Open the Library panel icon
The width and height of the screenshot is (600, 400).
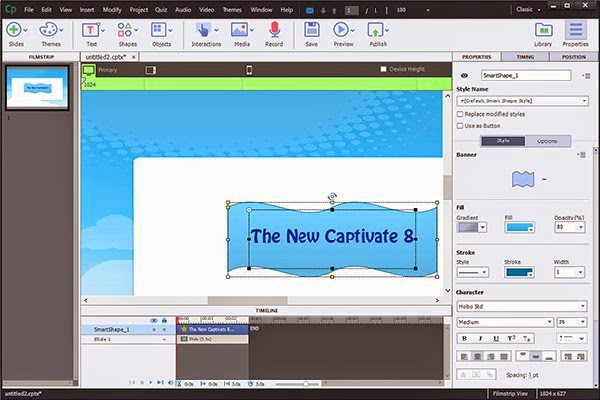coord(543,30)
